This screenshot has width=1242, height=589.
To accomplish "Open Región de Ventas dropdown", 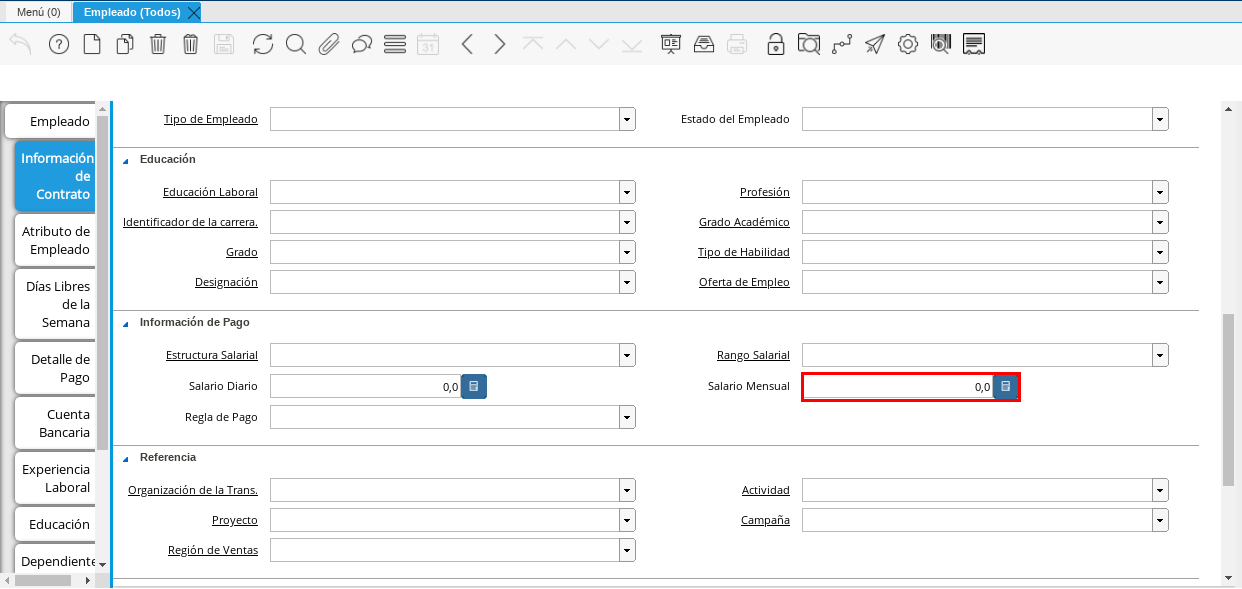I will click(x=627, y=550).
